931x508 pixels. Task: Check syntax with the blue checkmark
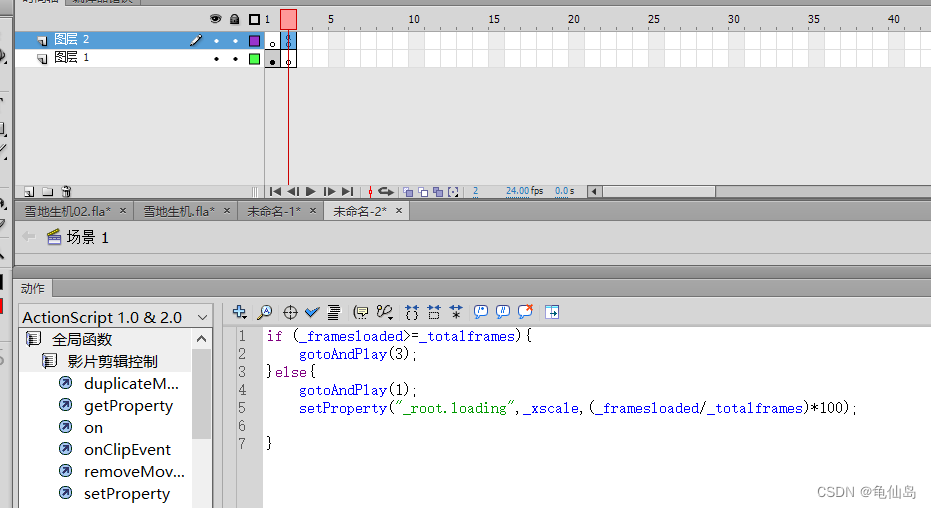[312, 312]
